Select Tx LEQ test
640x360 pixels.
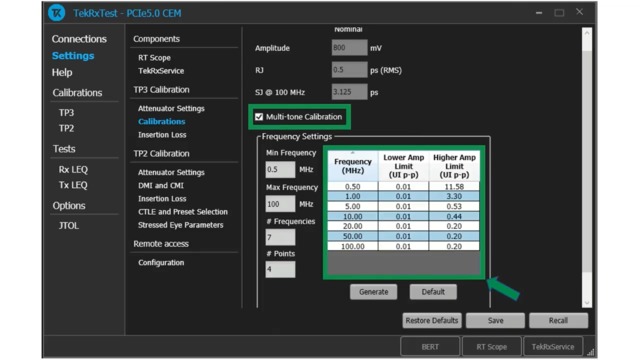click(73, 185)
